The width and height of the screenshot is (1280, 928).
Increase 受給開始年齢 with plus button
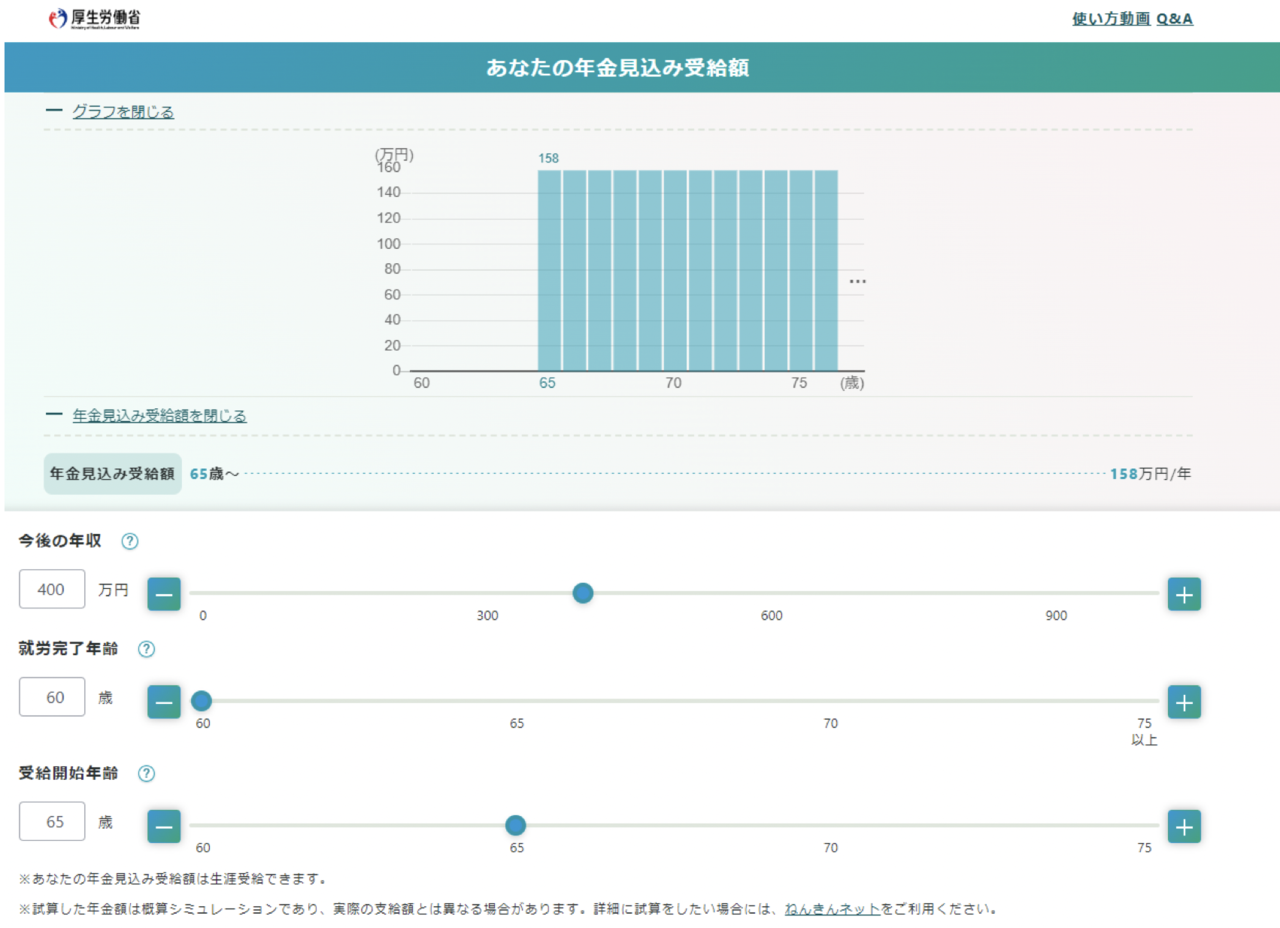point(1184,826)
